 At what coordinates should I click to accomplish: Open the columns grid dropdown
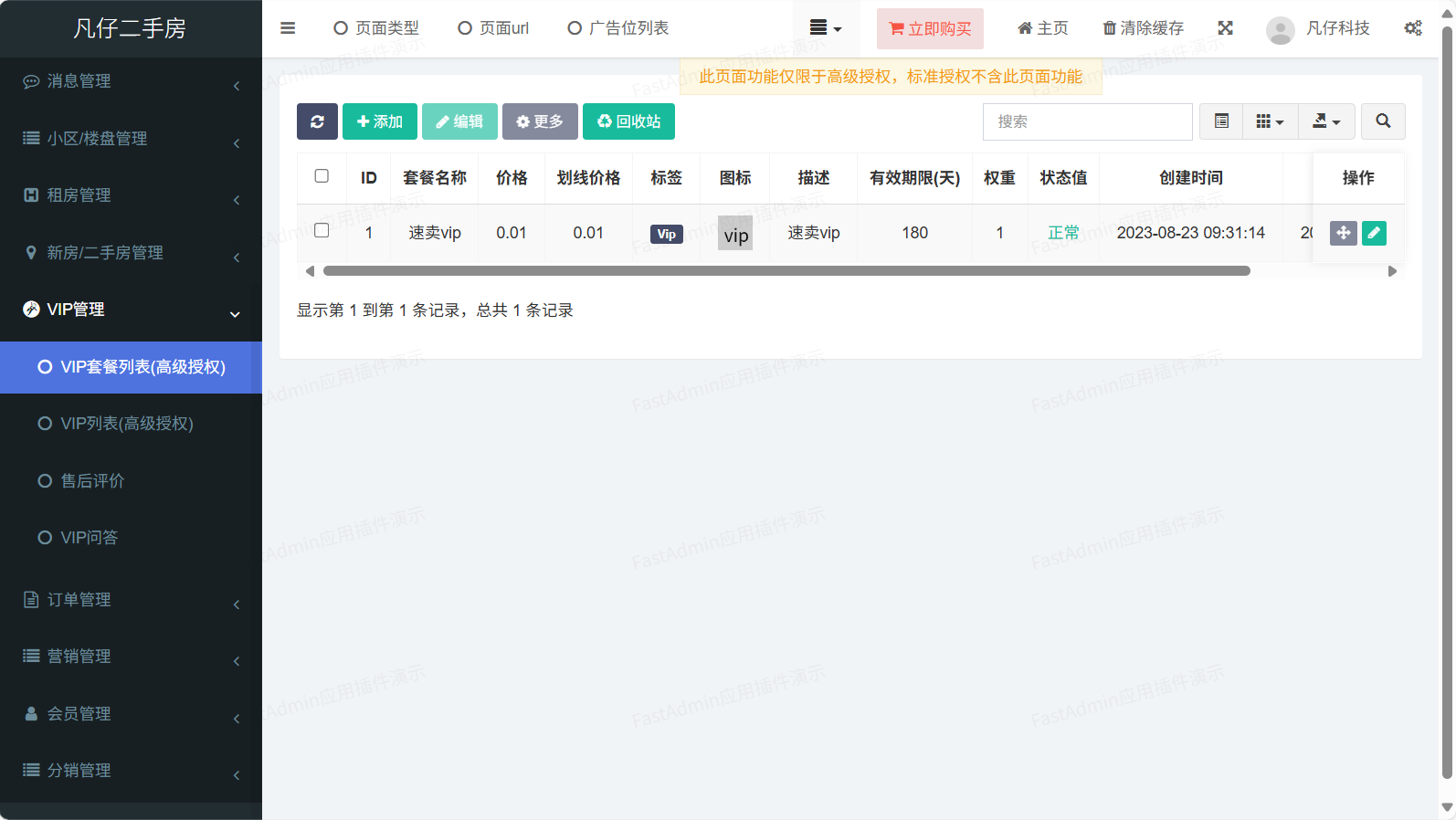1270,121
